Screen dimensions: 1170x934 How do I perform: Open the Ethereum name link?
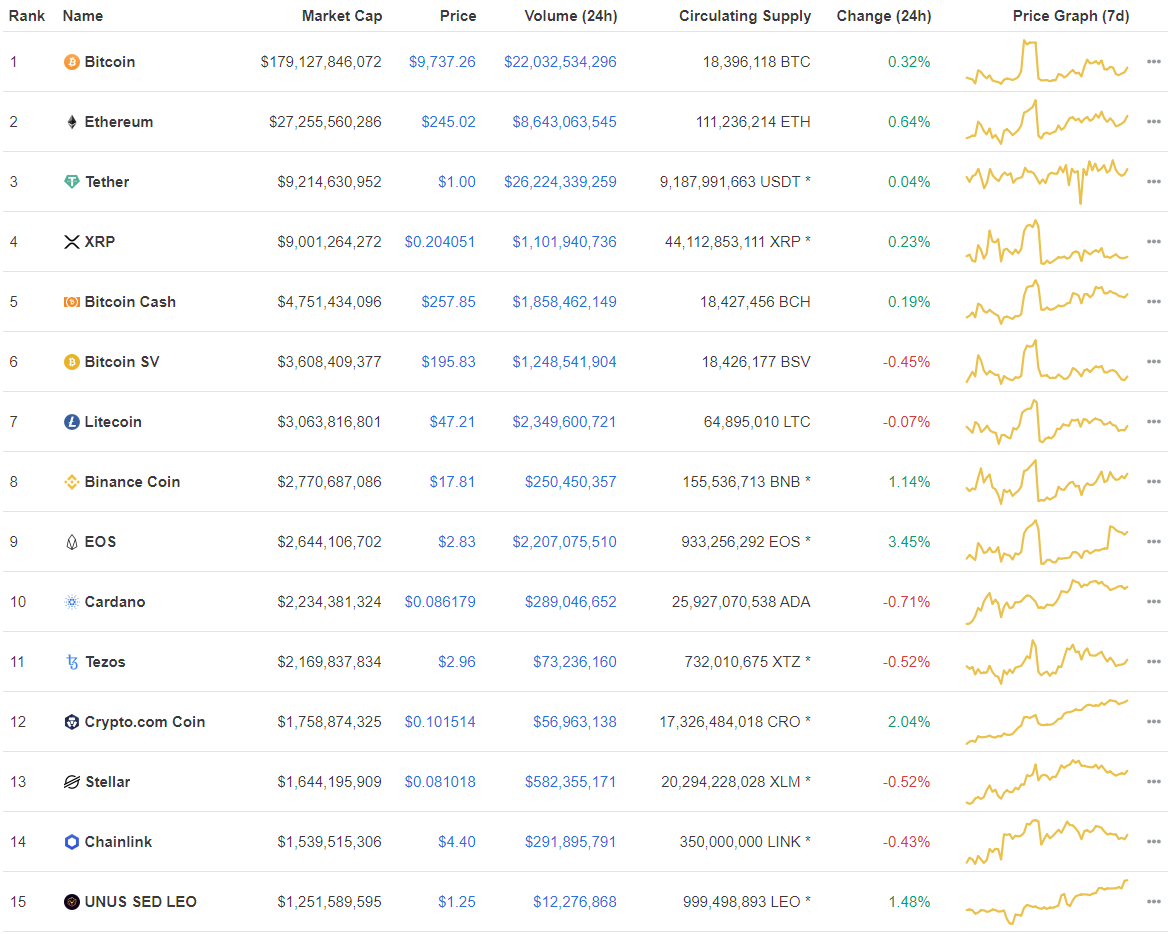point(119,122)
